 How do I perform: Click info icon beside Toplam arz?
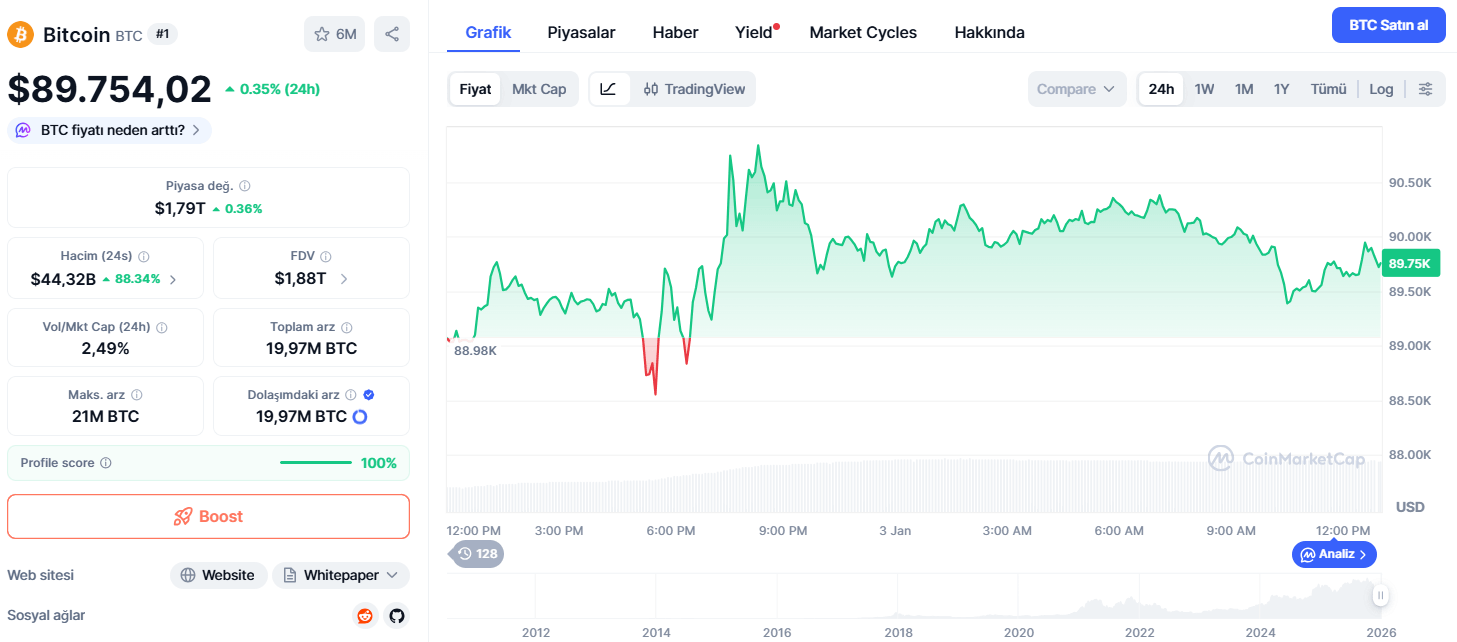(347, 327)
